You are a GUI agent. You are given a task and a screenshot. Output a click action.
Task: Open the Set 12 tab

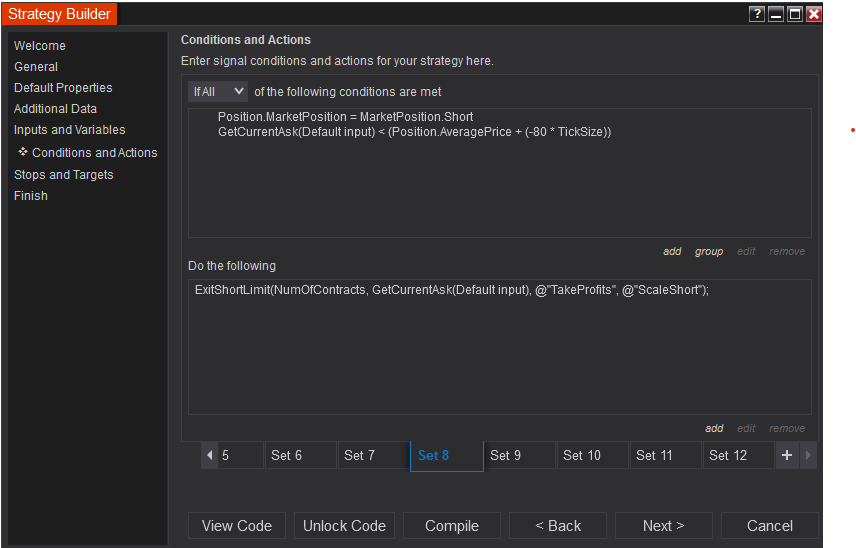737,455
